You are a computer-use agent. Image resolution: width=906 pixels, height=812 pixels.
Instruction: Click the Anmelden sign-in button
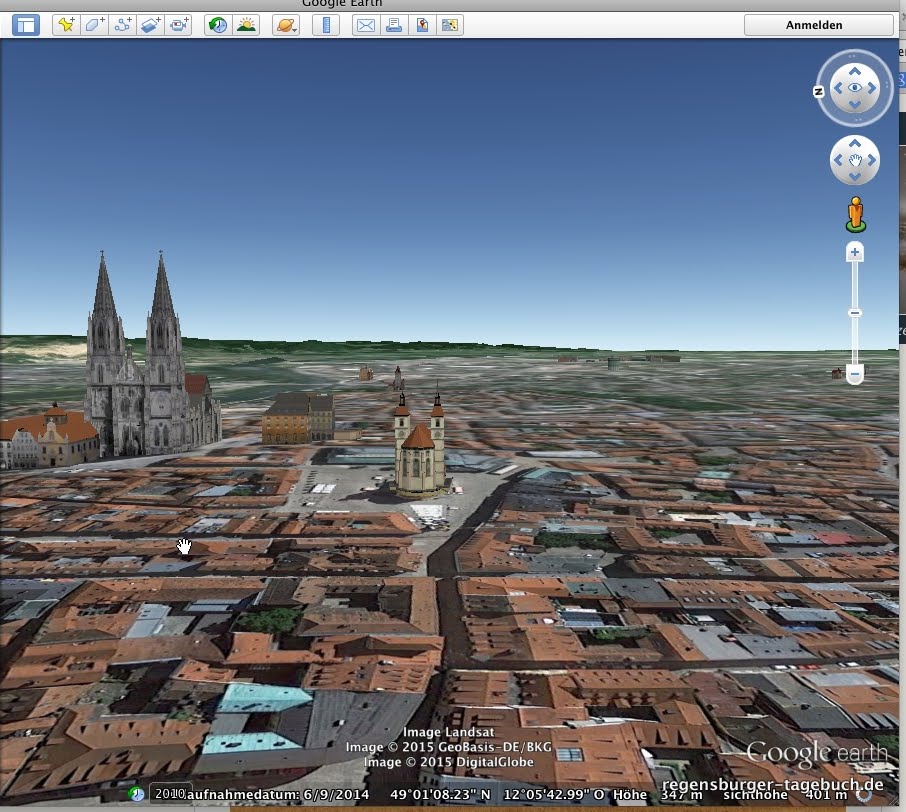pyautogui.click(x=819, y=25)
